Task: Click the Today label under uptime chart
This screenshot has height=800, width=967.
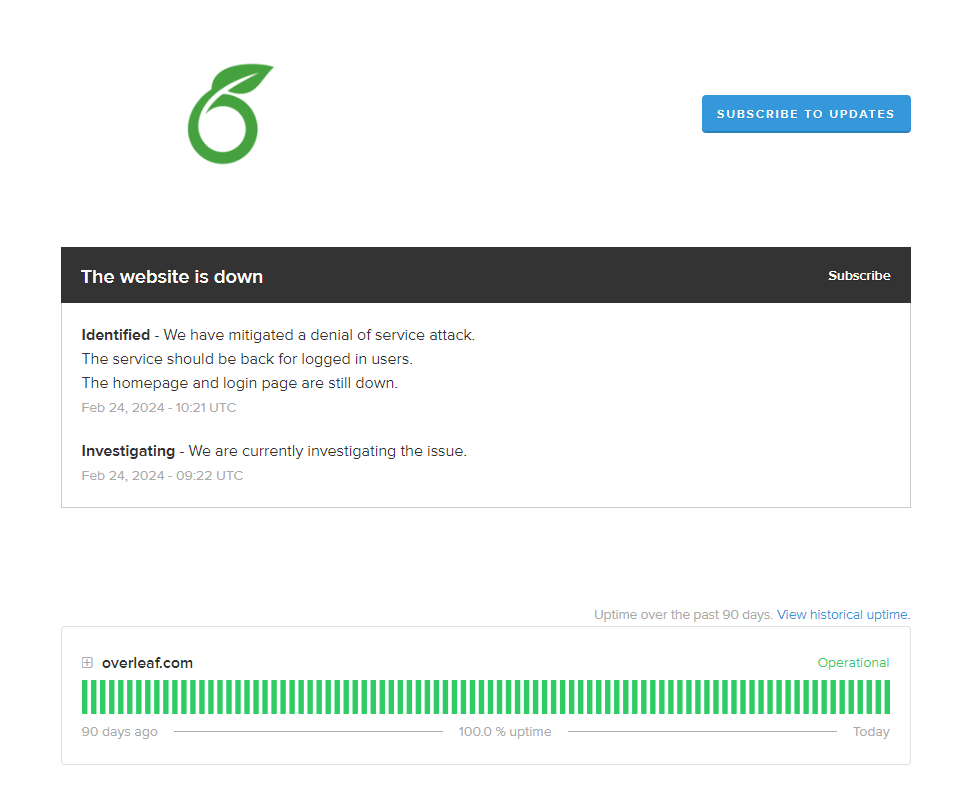Action: (871, 732)
